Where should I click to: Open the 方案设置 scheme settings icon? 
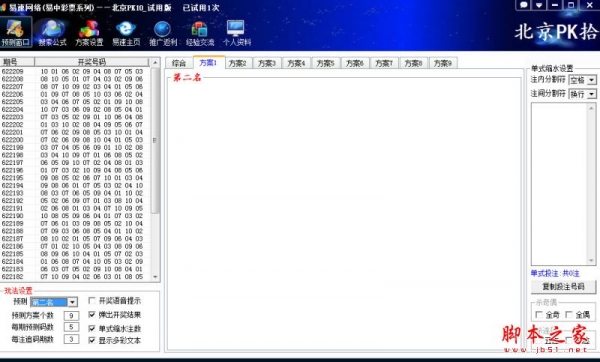click(x=89, y=33)
